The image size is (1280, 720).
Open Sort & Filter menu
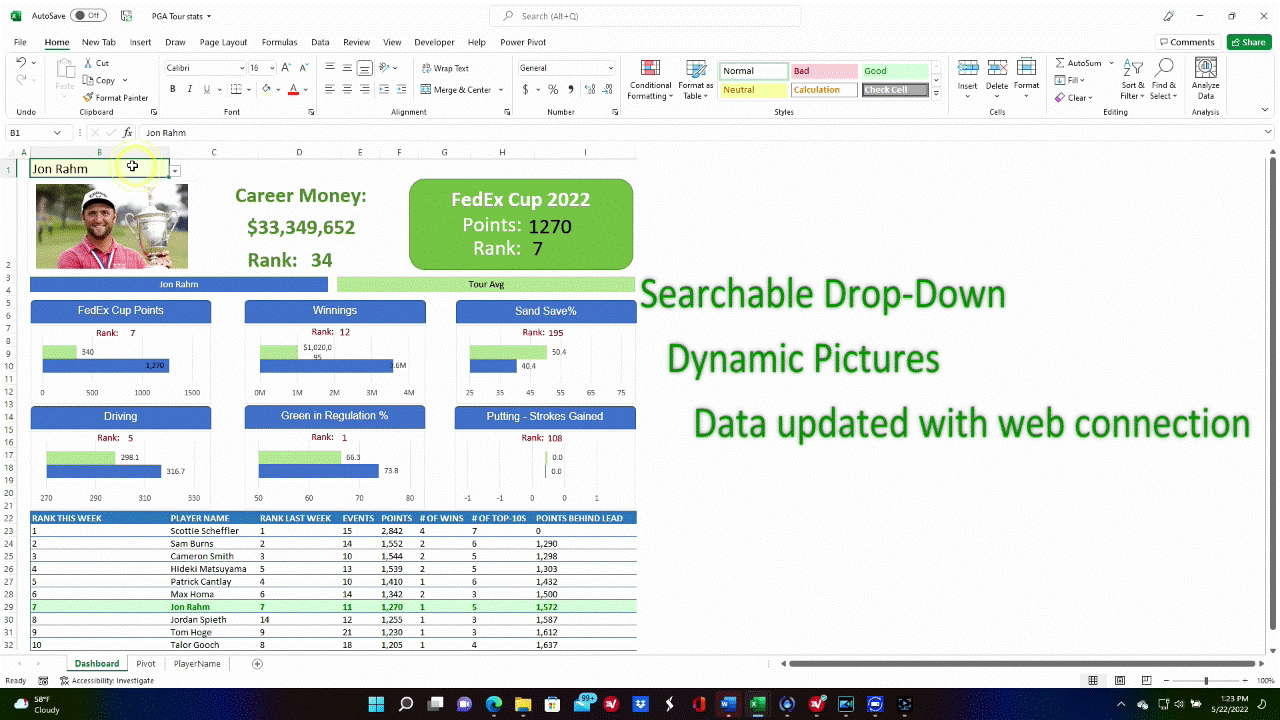coord(1132,80)
